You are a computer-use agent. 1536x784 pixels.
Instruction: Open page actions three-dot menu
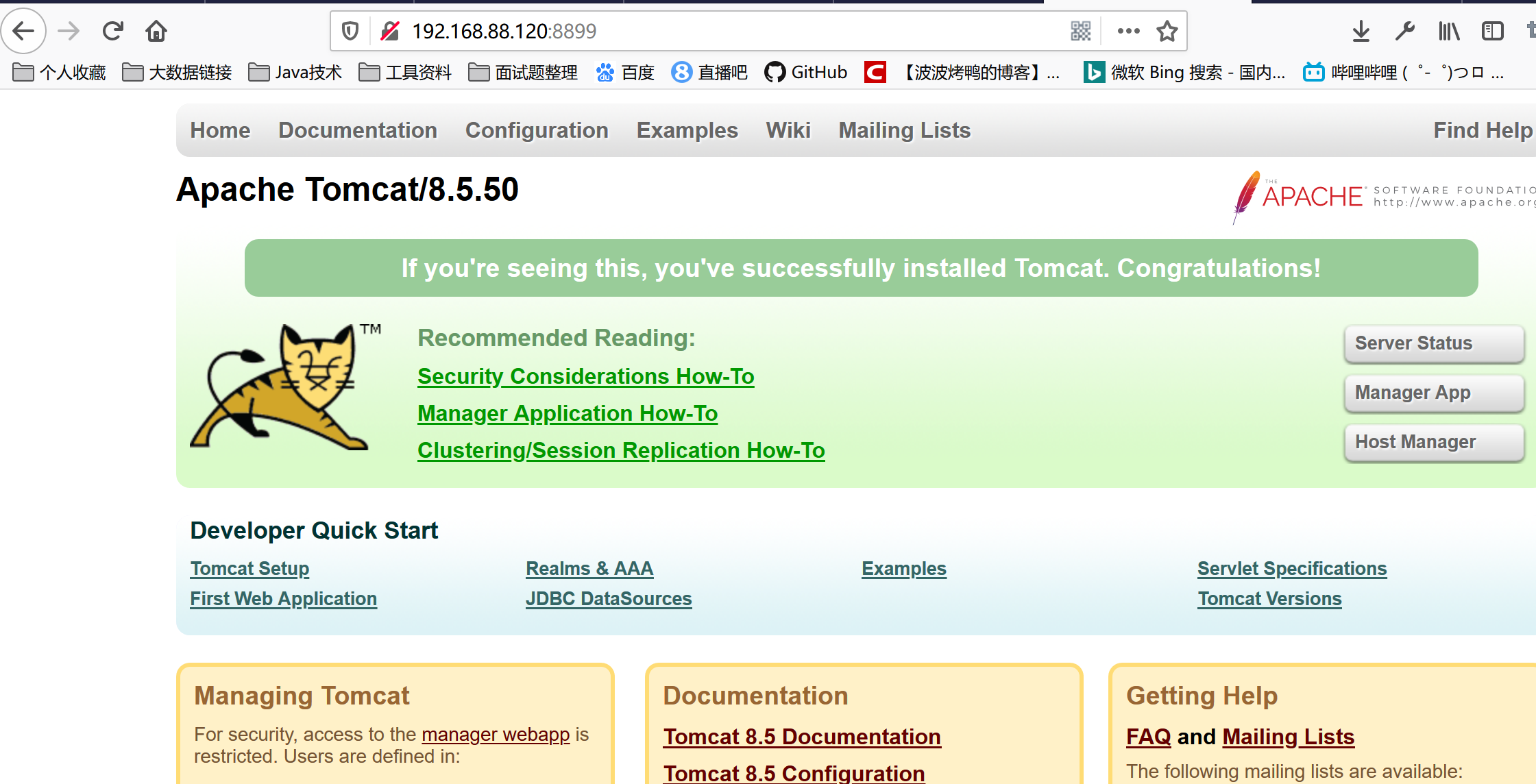1128,31
